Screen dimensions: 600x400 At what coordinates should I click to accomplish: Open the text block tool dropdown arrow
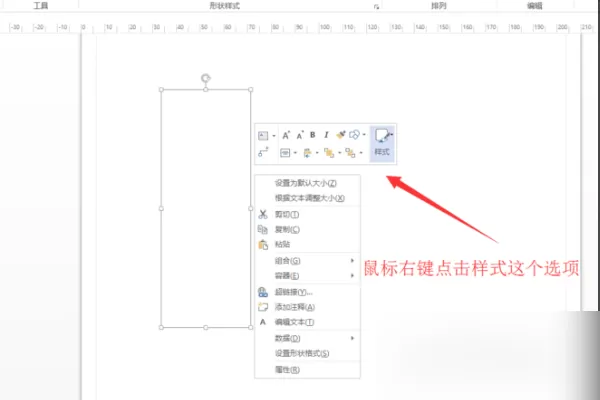click(274, 136)
